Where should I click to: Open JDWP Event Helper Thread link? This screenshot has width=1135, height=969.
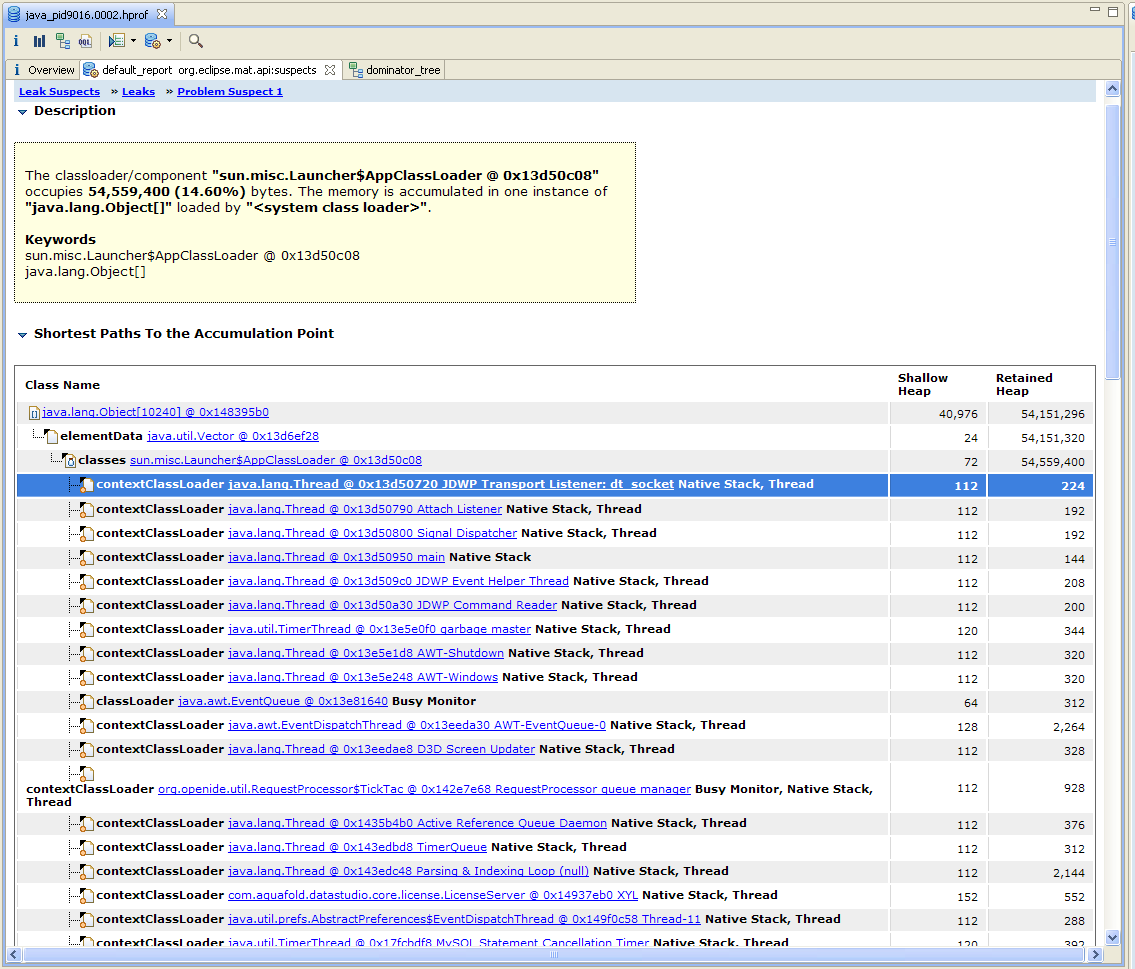398,581
